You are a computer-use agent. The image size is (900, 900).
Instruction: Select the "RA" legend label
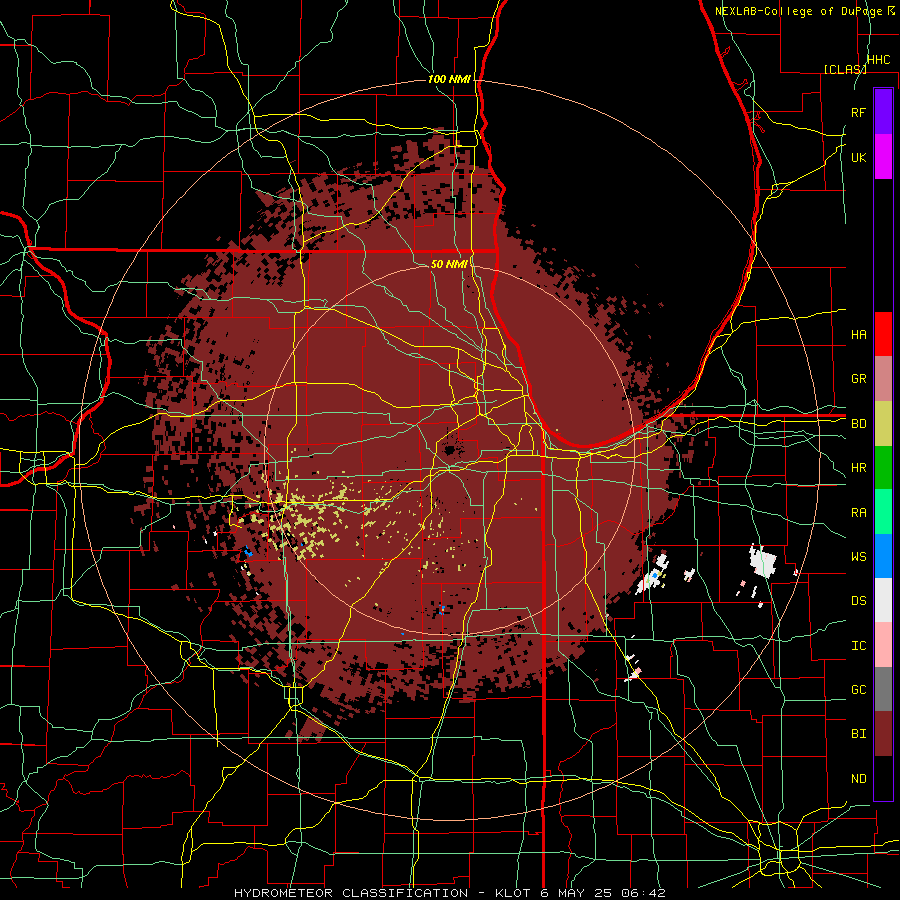(858, 513)
